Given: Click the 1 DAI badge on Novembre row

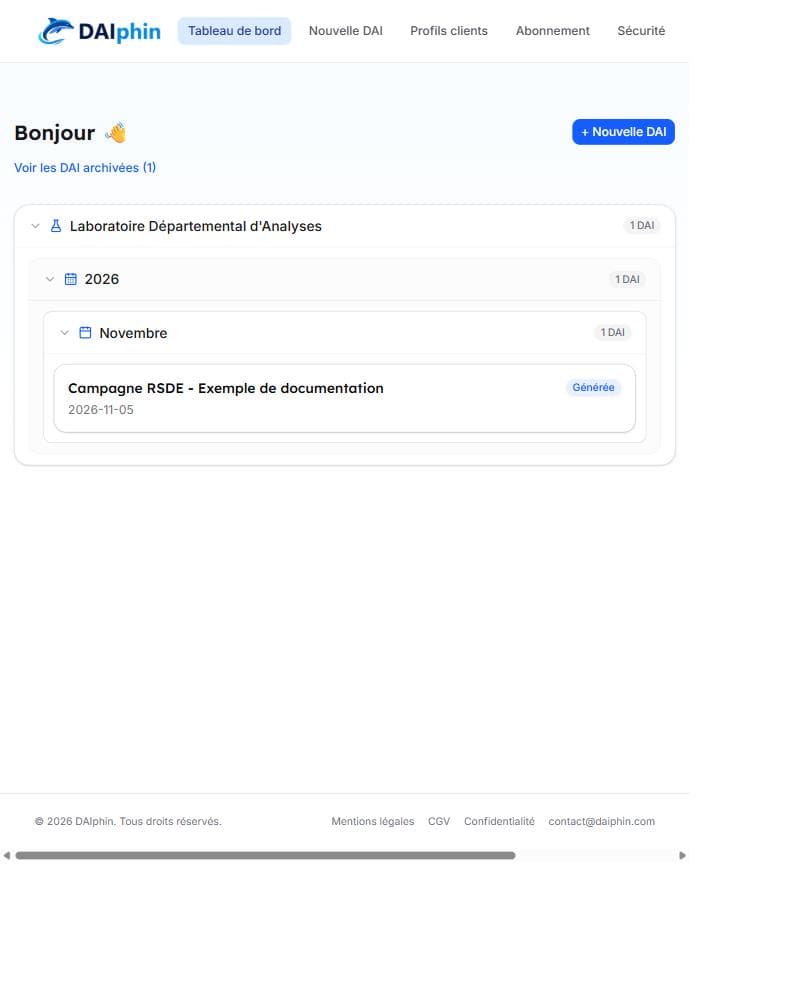Looking at the screenshot, I should pos(612,332).
